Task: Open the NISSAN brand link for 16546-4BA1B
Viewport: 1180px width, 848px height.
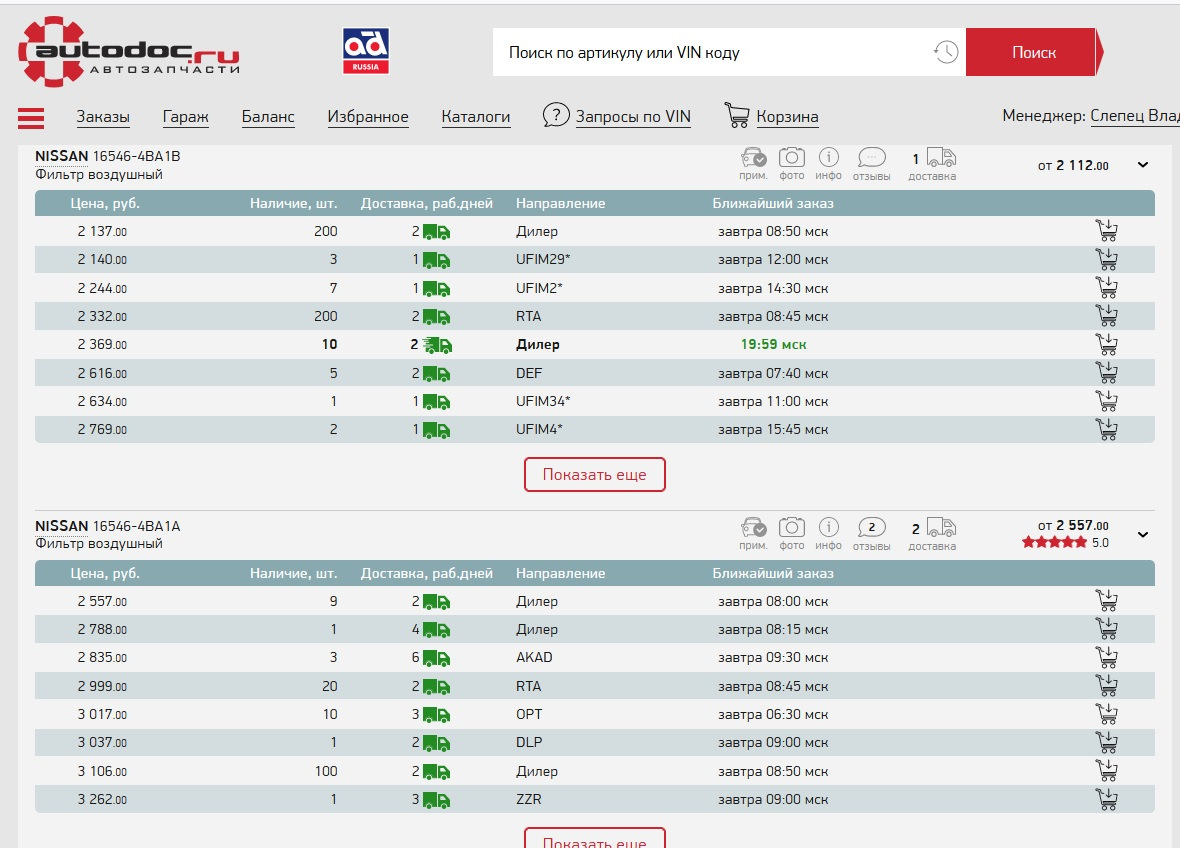Action: click(62, 157)
